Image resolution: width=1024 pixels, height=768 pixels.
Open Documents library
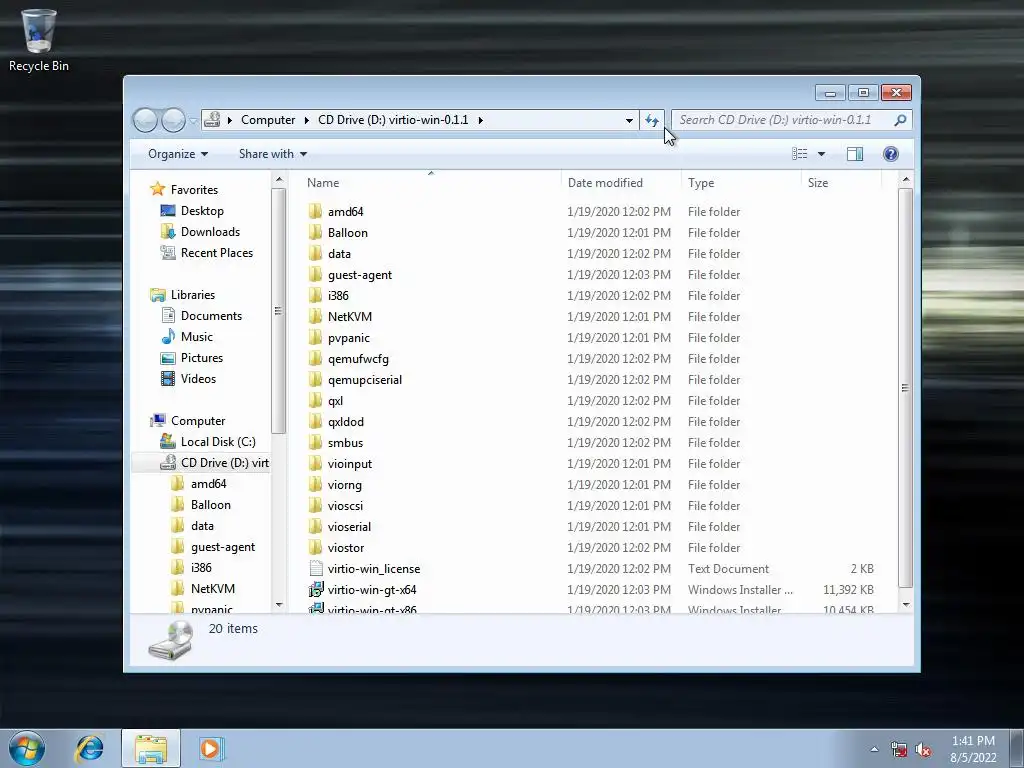click(x=211, y=315)
